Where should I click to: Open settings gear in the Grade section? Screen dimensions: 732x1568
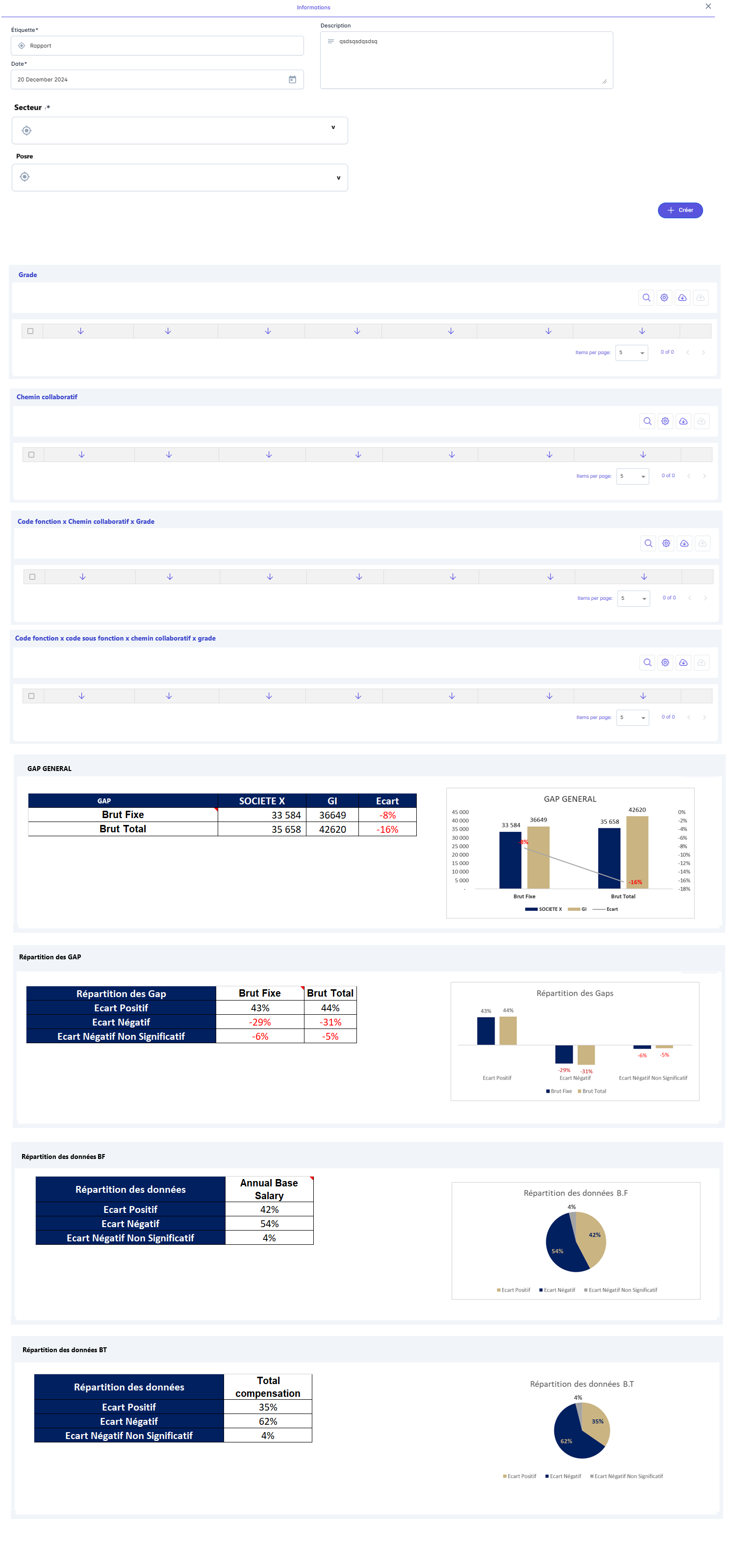click(x=664, y=298)
